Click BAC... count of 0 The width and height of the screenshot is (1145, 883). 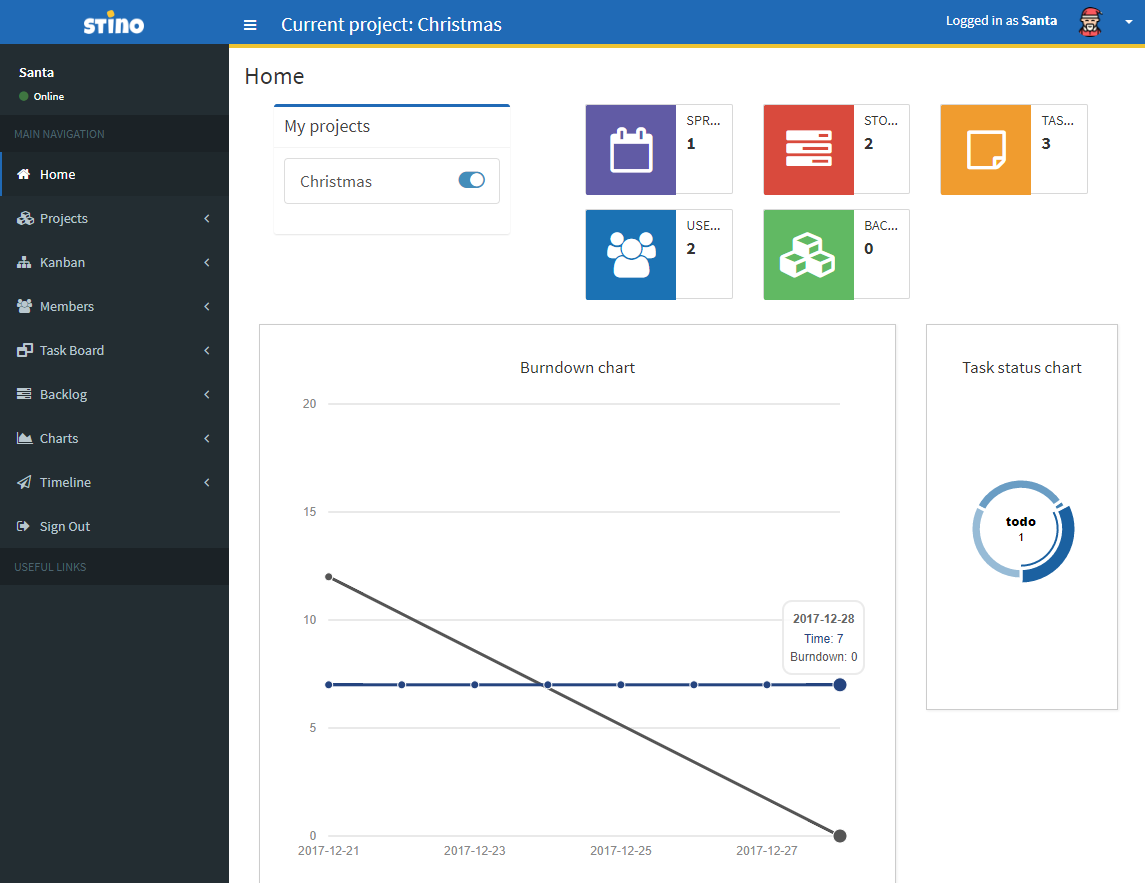coord(868,249)
